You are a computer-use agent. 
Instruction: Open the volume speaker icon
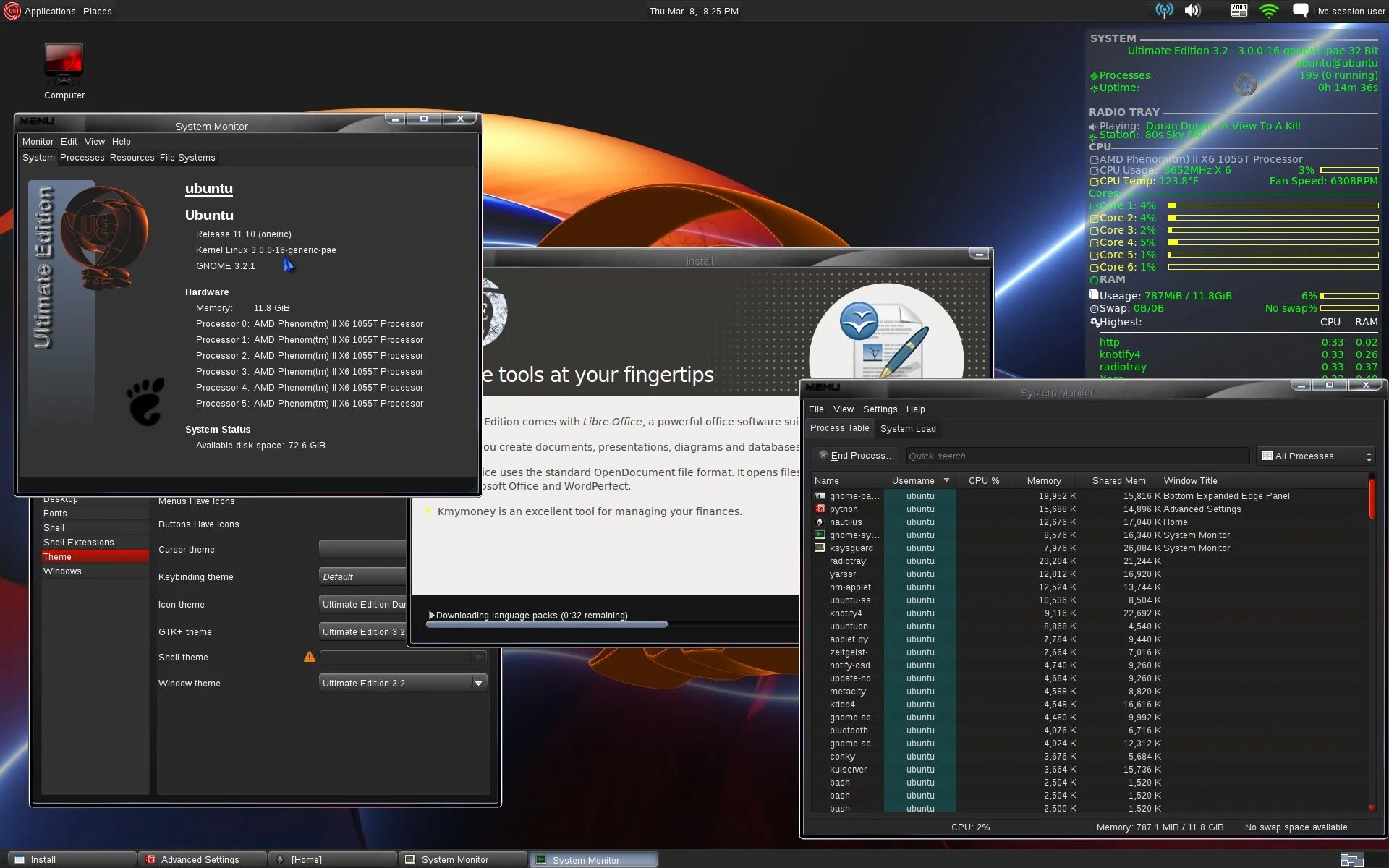click(1192, 10)
